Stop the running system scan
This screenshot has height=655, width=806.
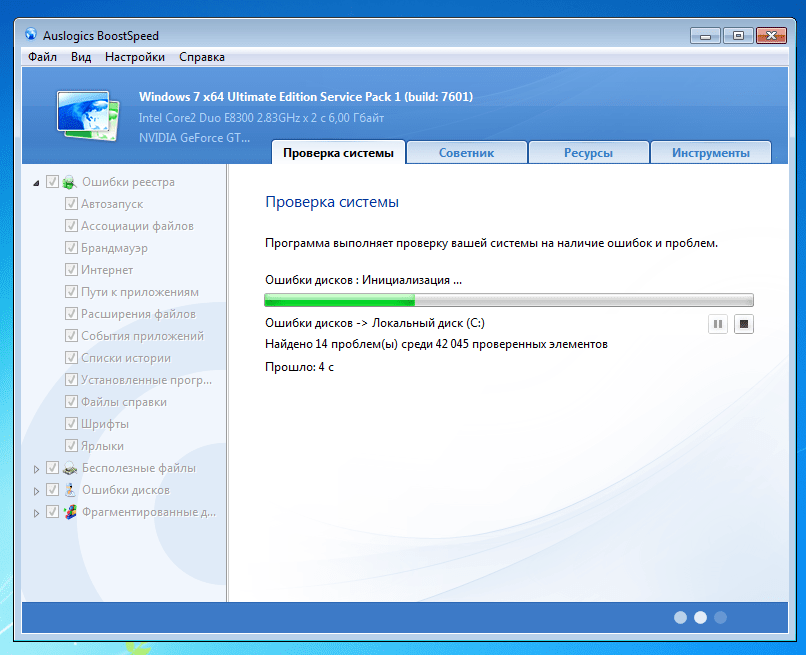744,324
